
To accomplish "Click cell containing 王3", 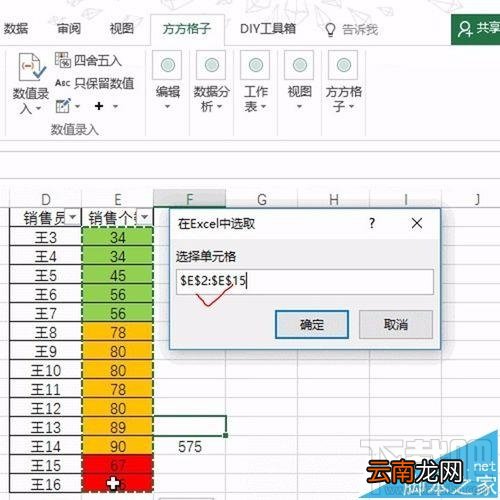I will tap(46, 237).
